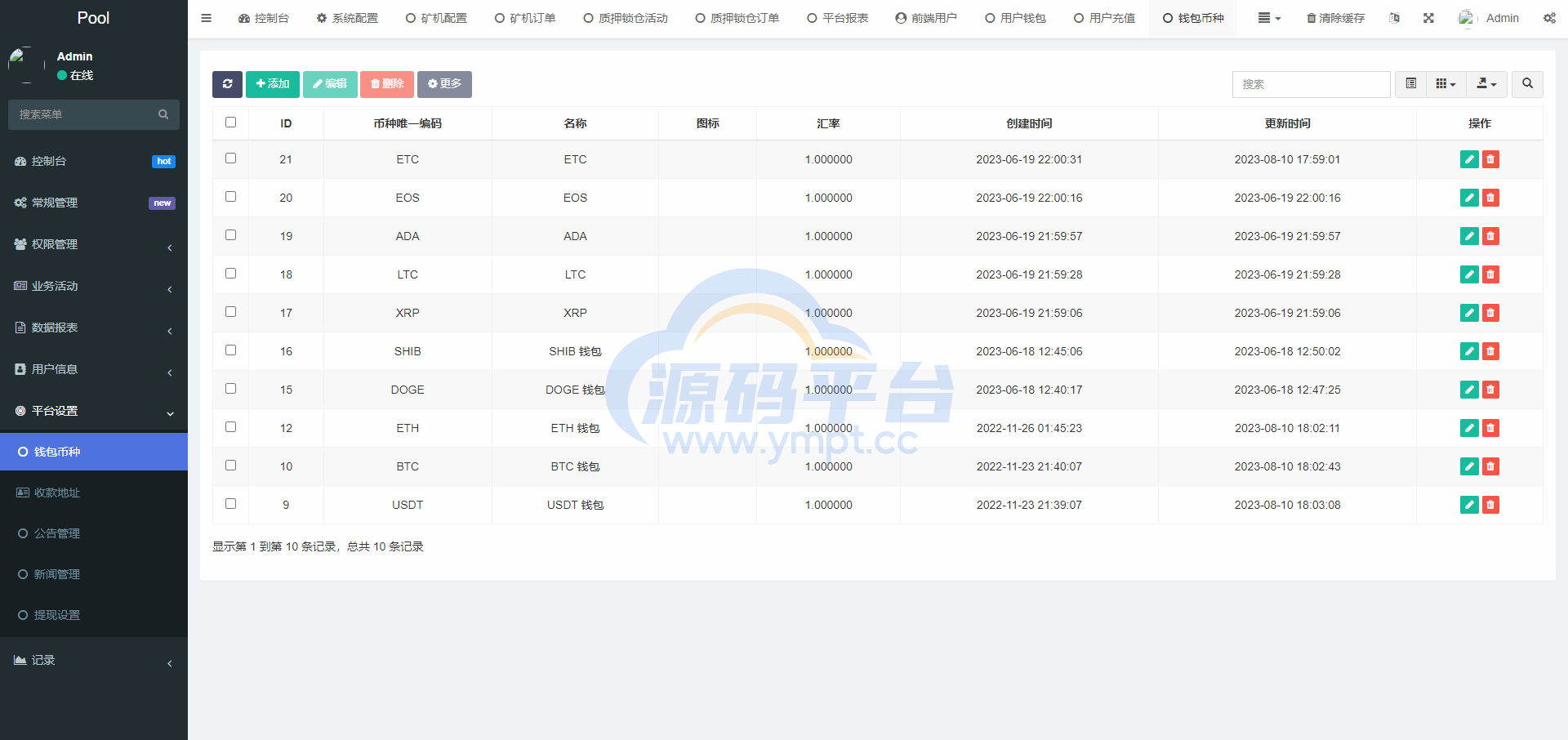Open the language switch icon in header
The width and height of the screenshot is (1568, 740).
(x=1394, y=18)
